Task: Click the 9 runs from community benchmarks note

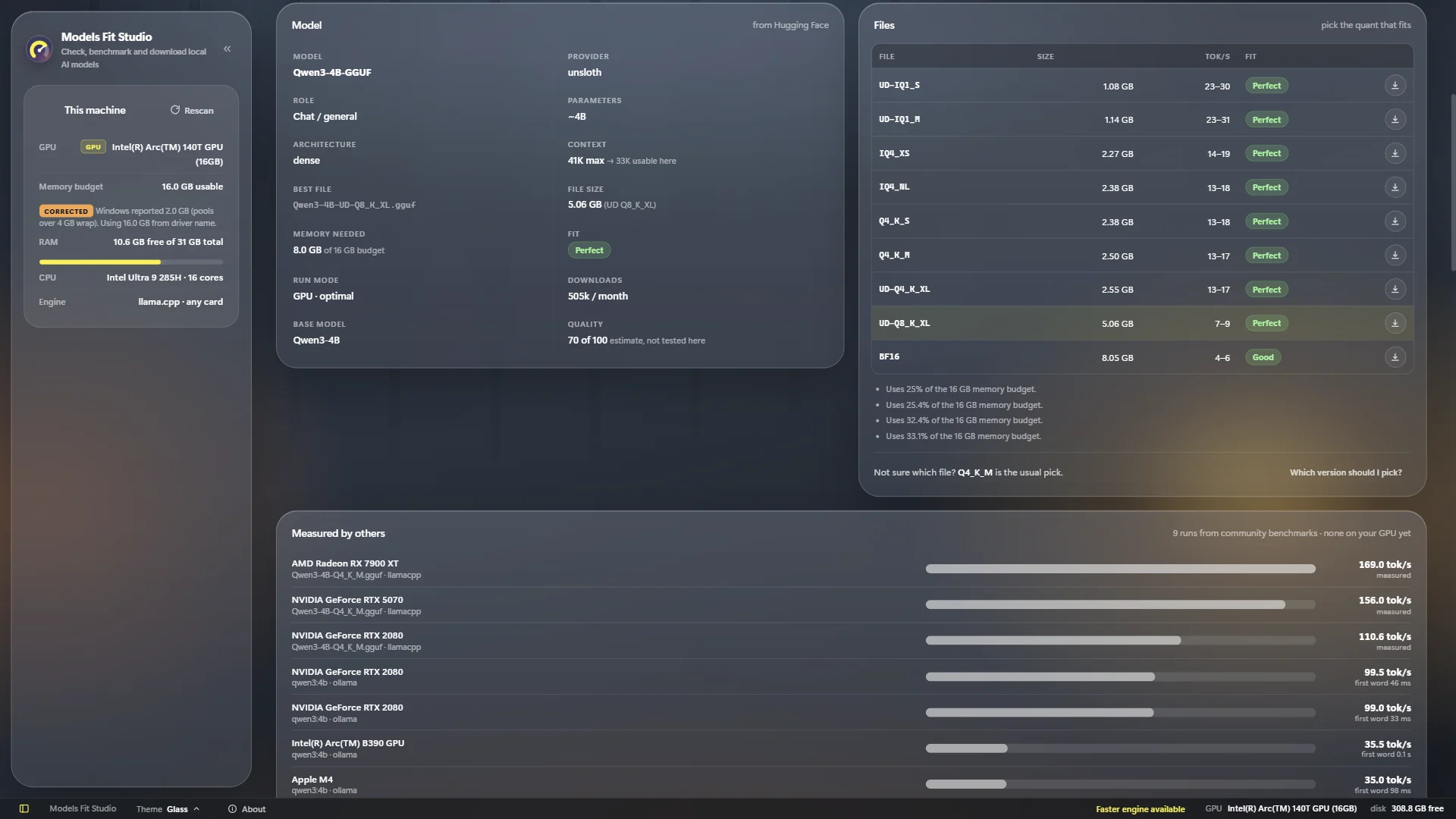Action: 1291,534
